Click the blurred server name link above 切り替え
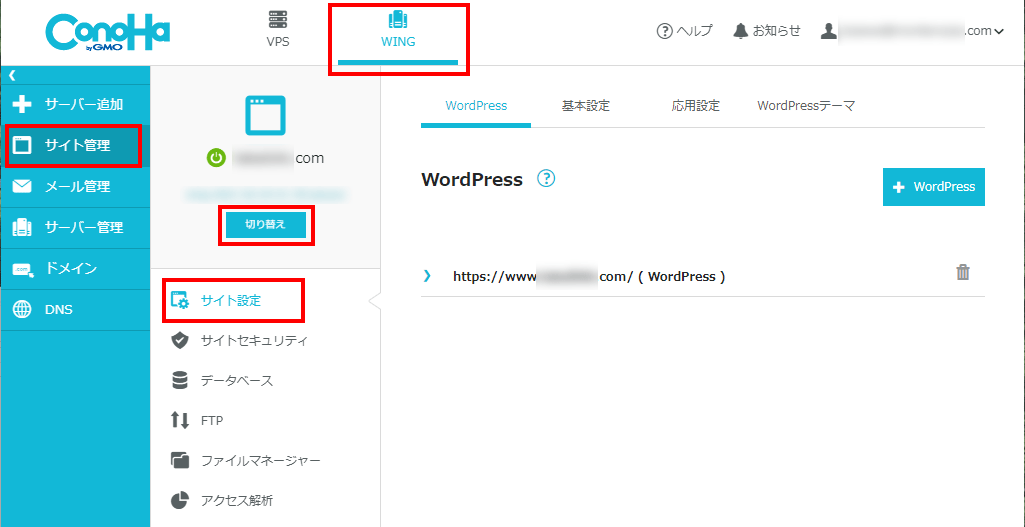Image resolution: width=1025 pixels, height=527 pixels. (265, 194)
